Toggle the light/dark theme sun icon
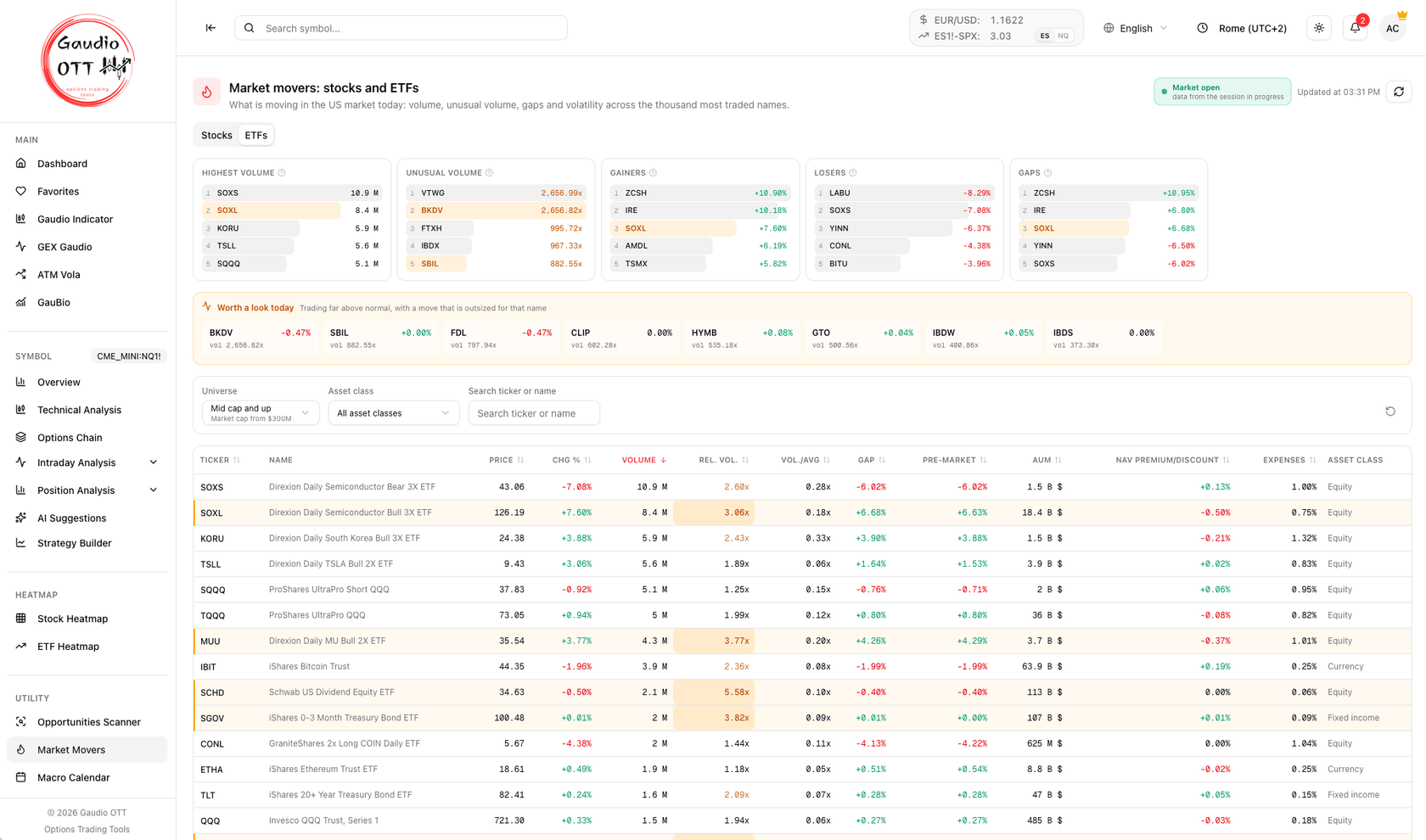 (1319, 28)
